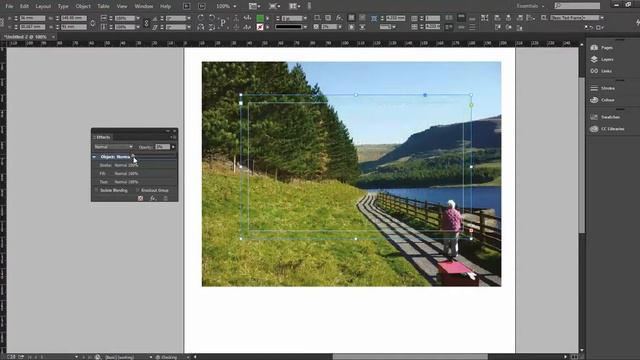Screen dimensions: 640x360
Task: Toggle constrain proportions for width and height
Action: [93, 23]
